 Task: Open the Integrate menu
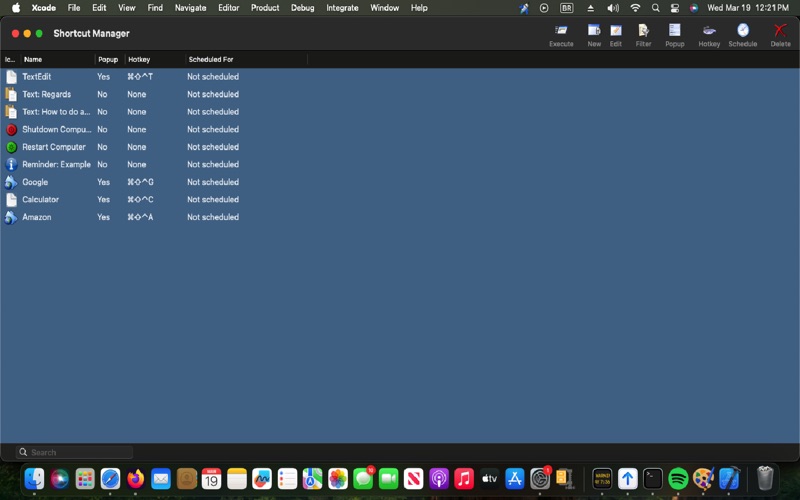point(342,8)
